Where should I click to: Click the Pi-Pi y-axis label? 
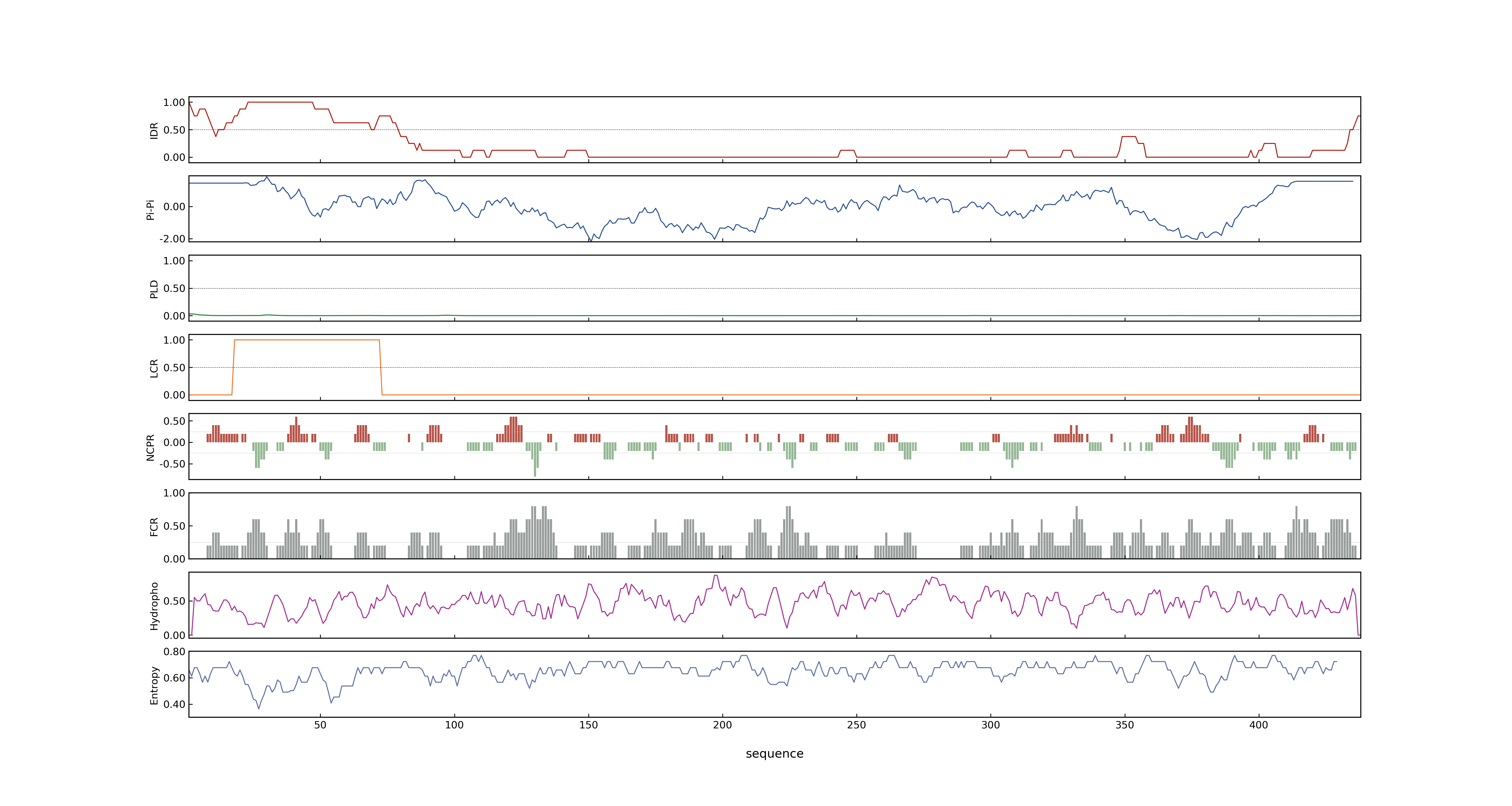(150, 209)
